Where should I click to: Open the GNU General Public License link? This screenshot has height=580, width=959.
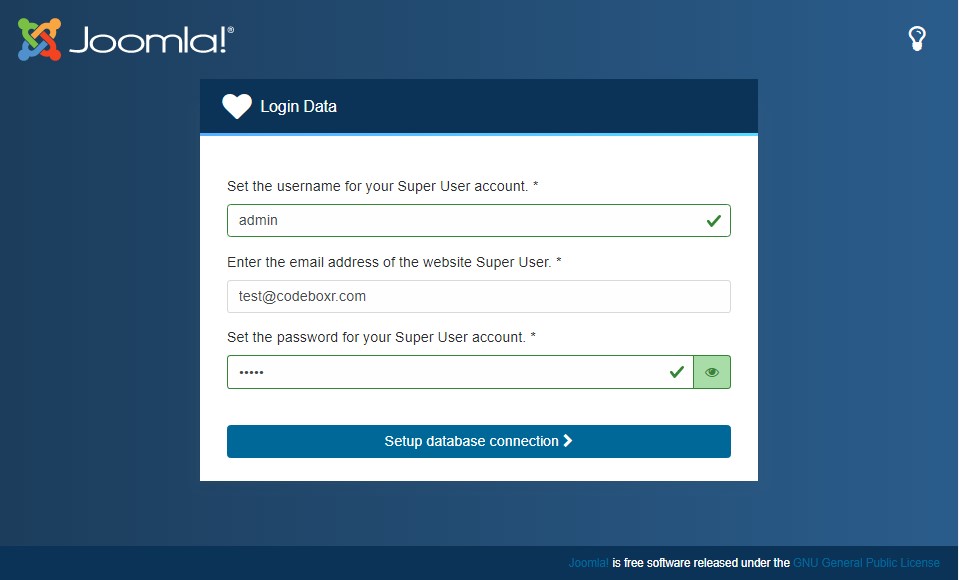pyautogui.click(x=866, y=563)
